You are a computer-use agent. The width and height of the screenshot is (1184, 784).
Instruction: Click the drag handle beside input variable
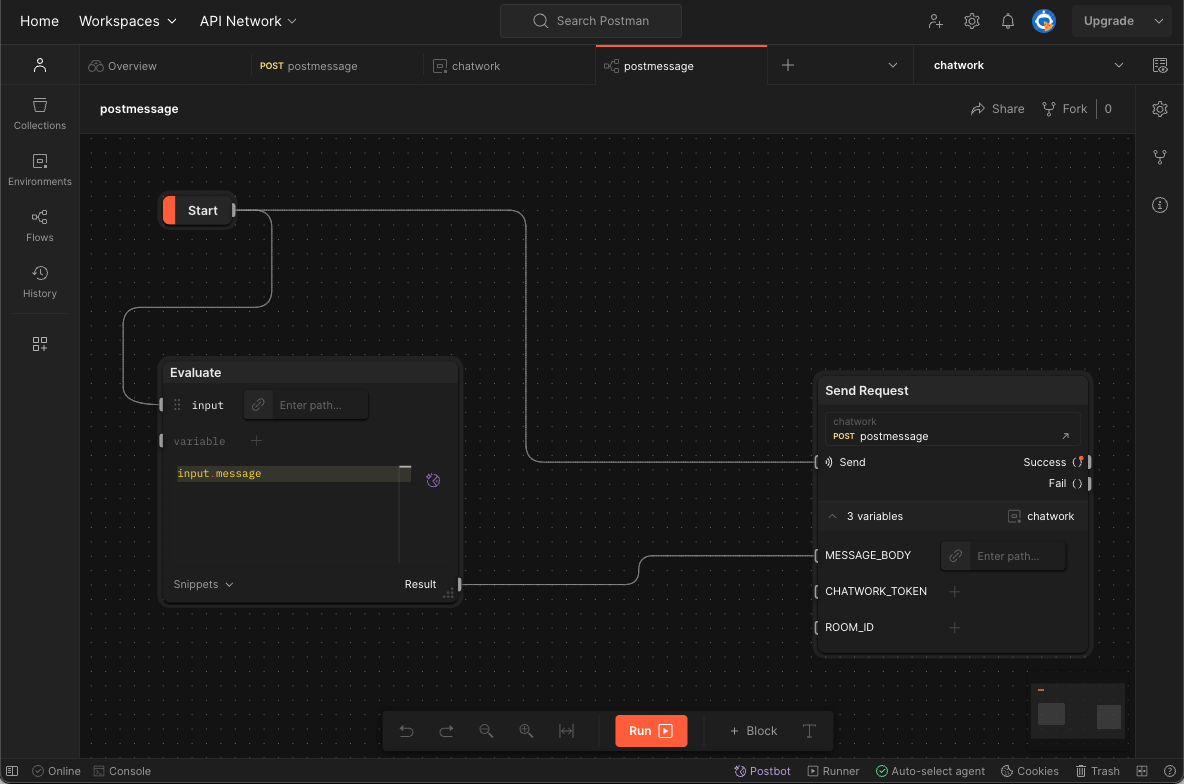177,406
